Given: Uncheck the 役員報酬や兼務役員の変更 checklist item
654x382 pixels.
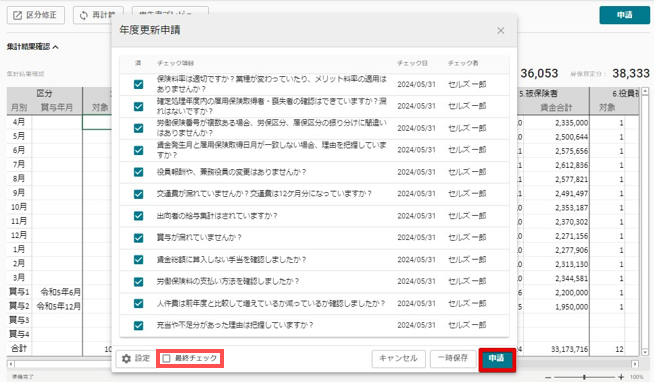Looking at the screenshot, I should pos(138,172).
